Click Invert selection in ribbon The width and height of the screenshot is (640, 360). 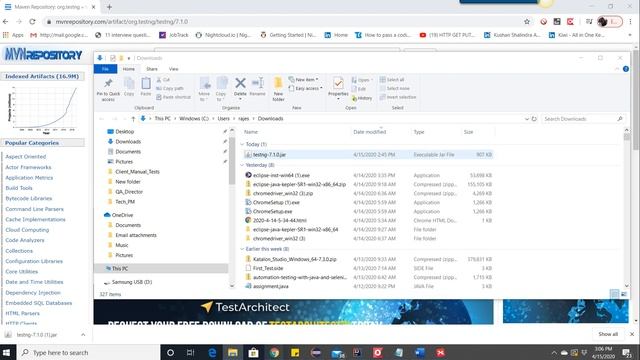pyautogui.click(x=398, y=97)
